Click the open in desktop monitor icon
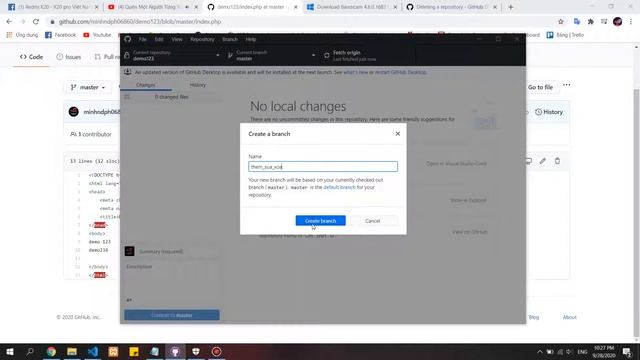The height and width of the screenshot is (360, 640). [529, 161]
